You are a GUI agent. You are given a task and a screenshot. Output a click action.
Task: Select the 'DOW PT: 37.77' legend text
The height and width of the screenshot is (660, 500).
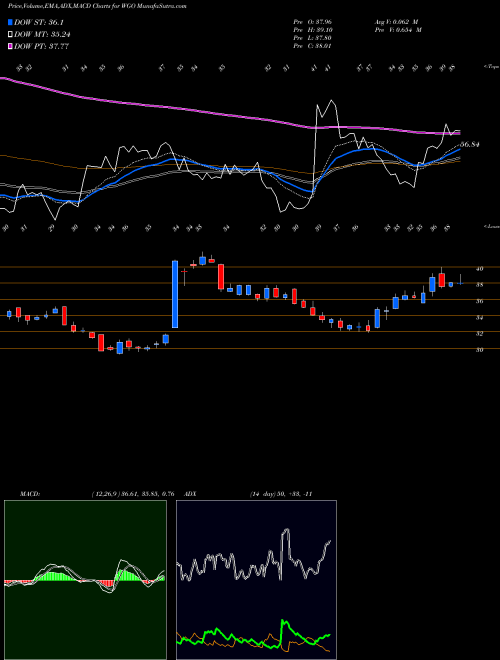41,46
